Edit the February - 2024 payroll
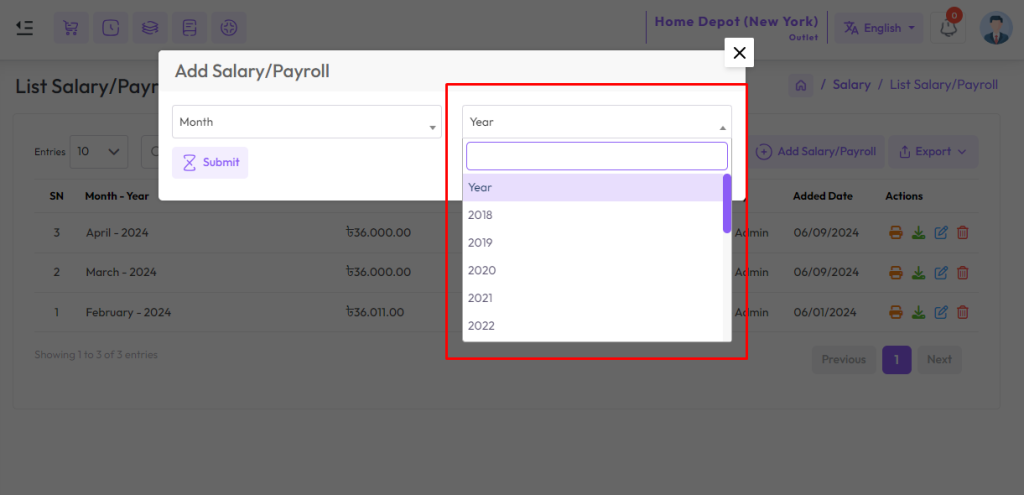Screen dimensions: 1024x495 click(x=940, y=312)
